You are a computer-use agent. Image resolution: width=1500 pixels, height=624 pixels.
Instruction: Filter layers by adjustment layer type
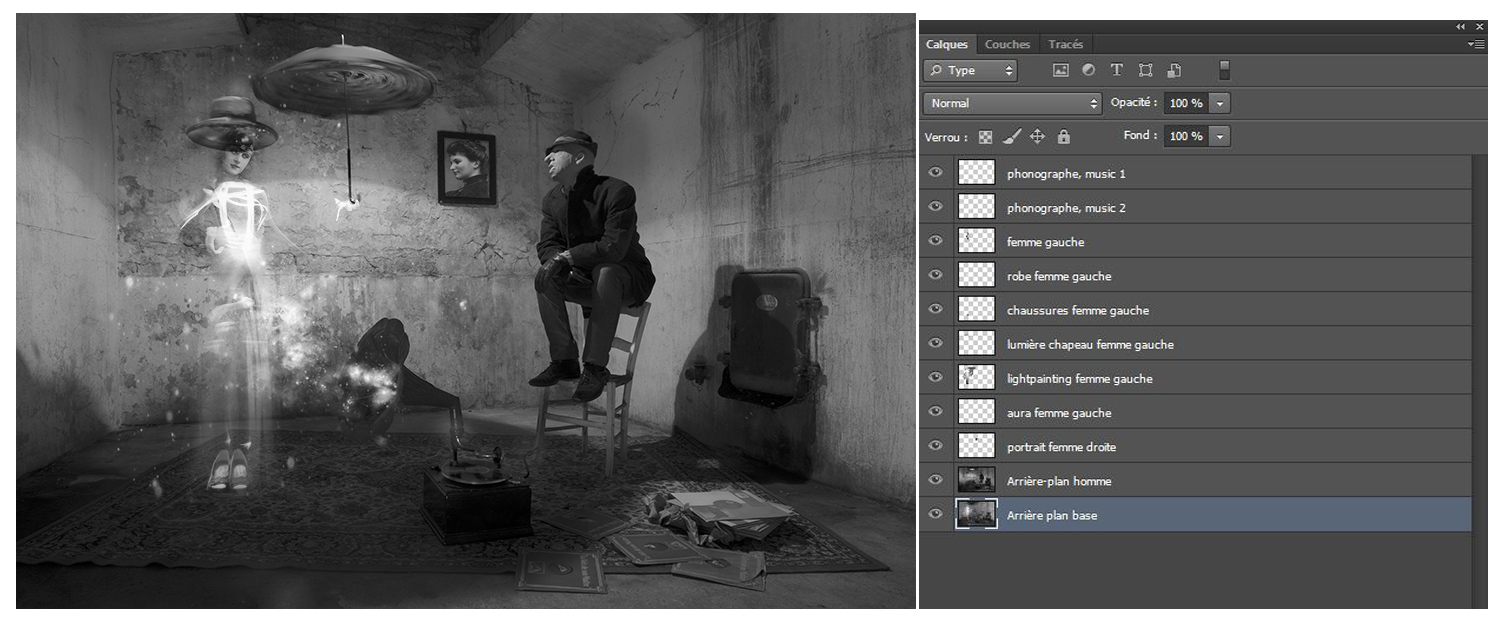click(x=1088, y=70)
